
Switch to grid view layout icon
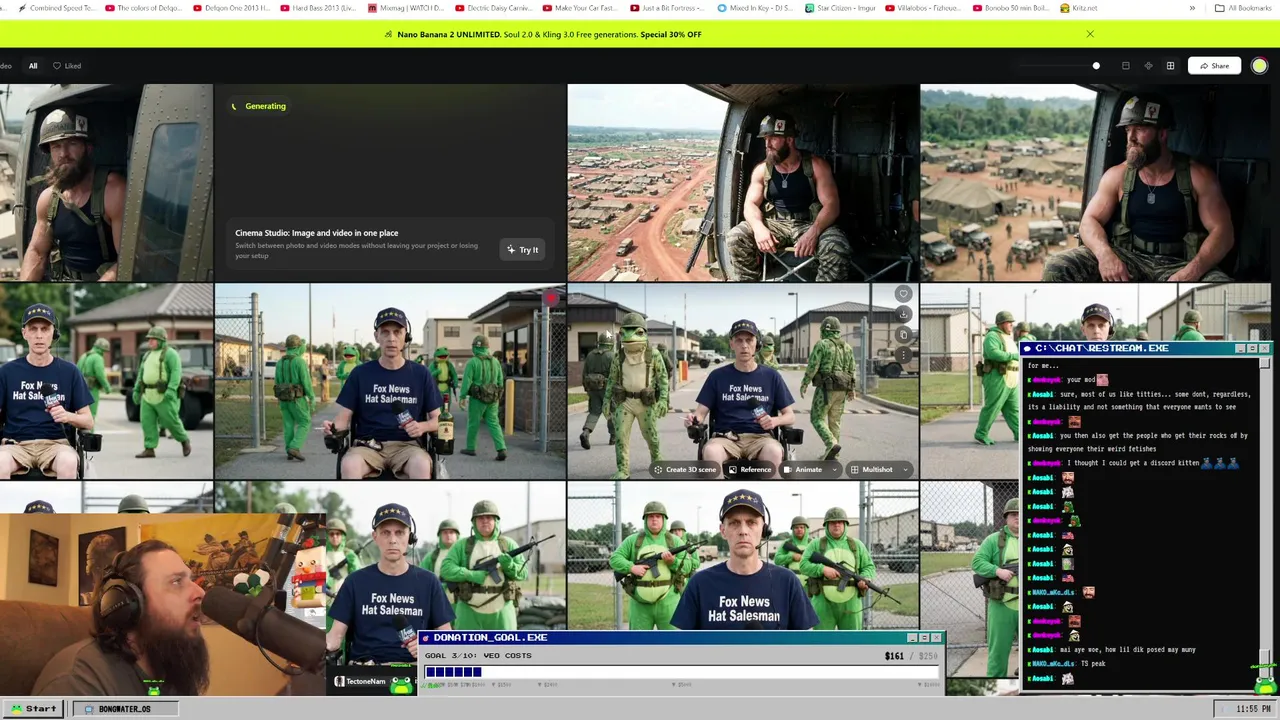point(1170,66)
